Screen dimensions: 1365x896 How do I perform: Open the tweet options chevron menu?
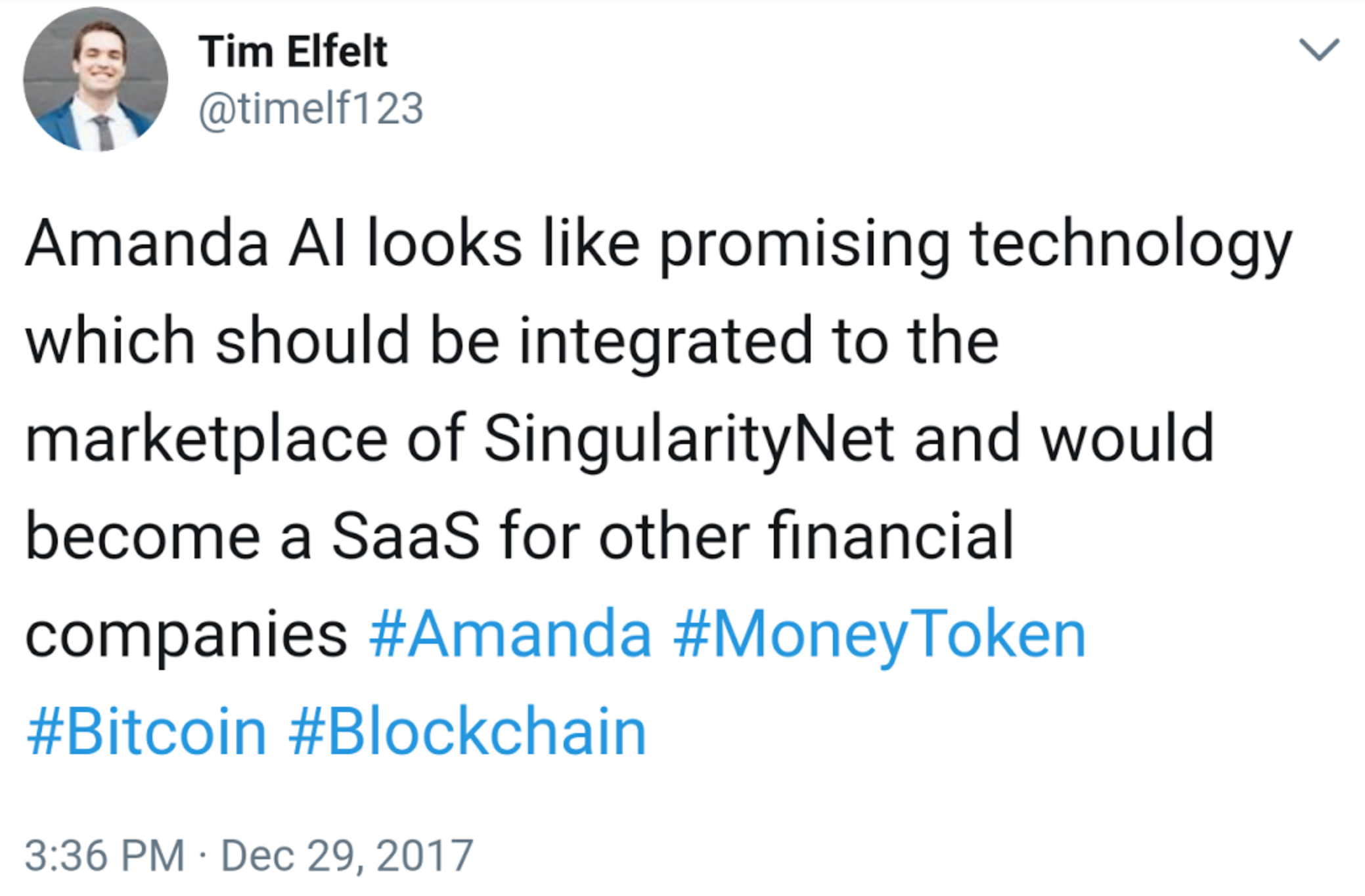tap(1318, 50)
